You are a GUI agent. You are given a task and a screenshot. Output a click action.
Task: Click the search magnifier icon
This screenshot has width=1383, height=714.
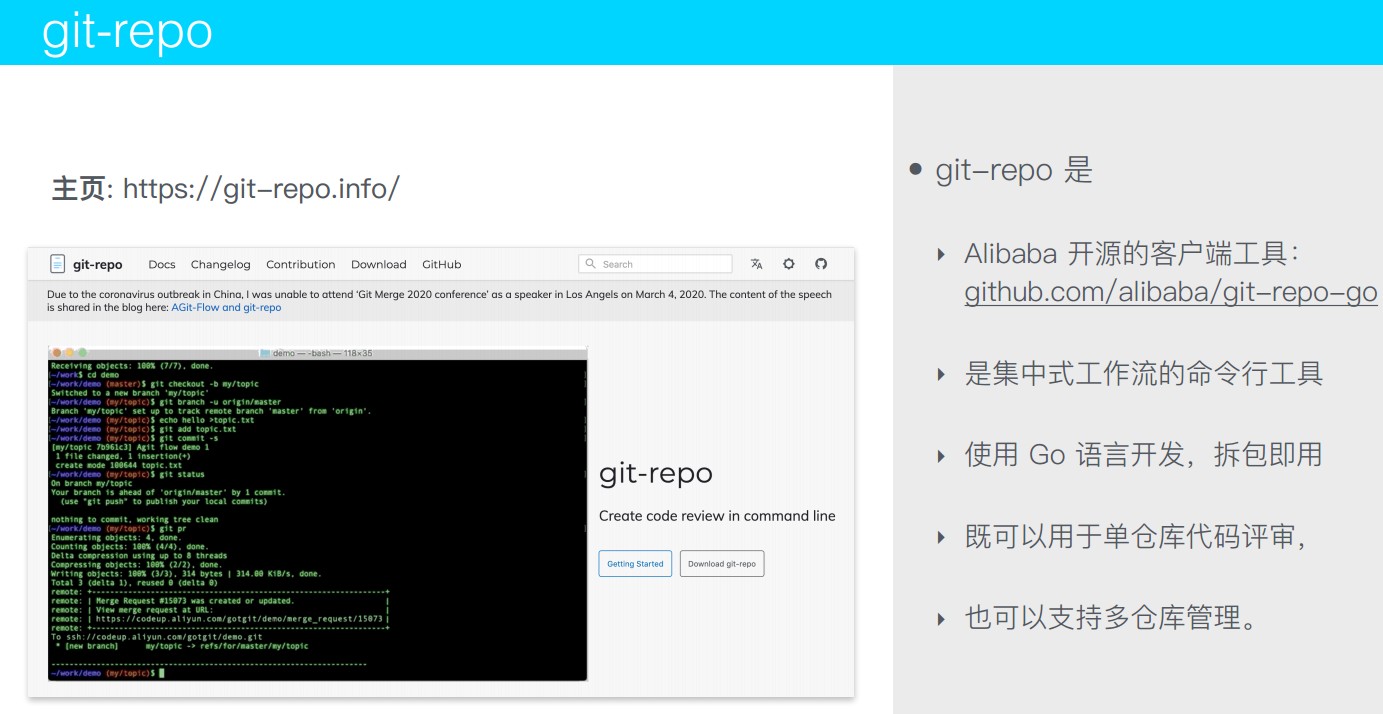coord(593,263)
